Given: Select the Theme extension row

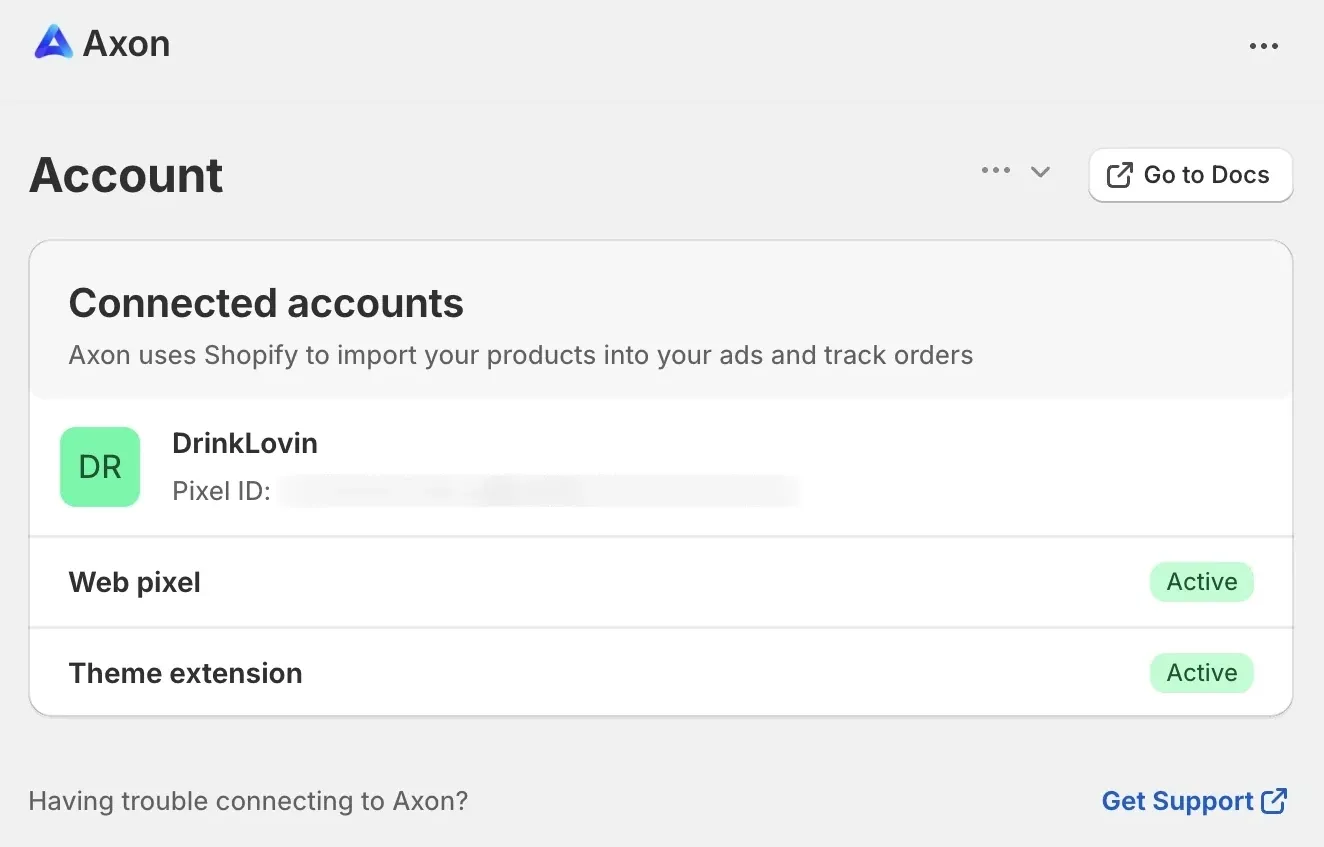Looking at the screenshot, I should (x=185, y=672).
